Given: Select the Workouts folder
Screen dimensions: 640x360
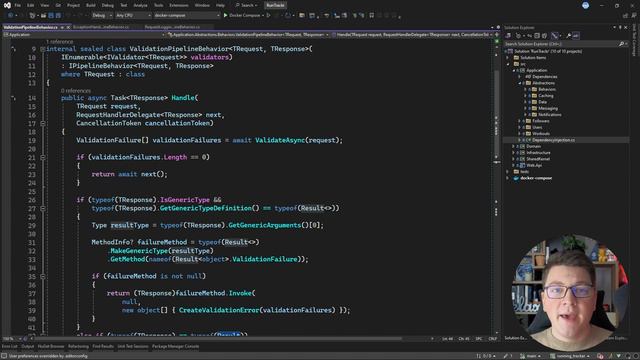Looking at the screenshot, I should pos(541,134).
